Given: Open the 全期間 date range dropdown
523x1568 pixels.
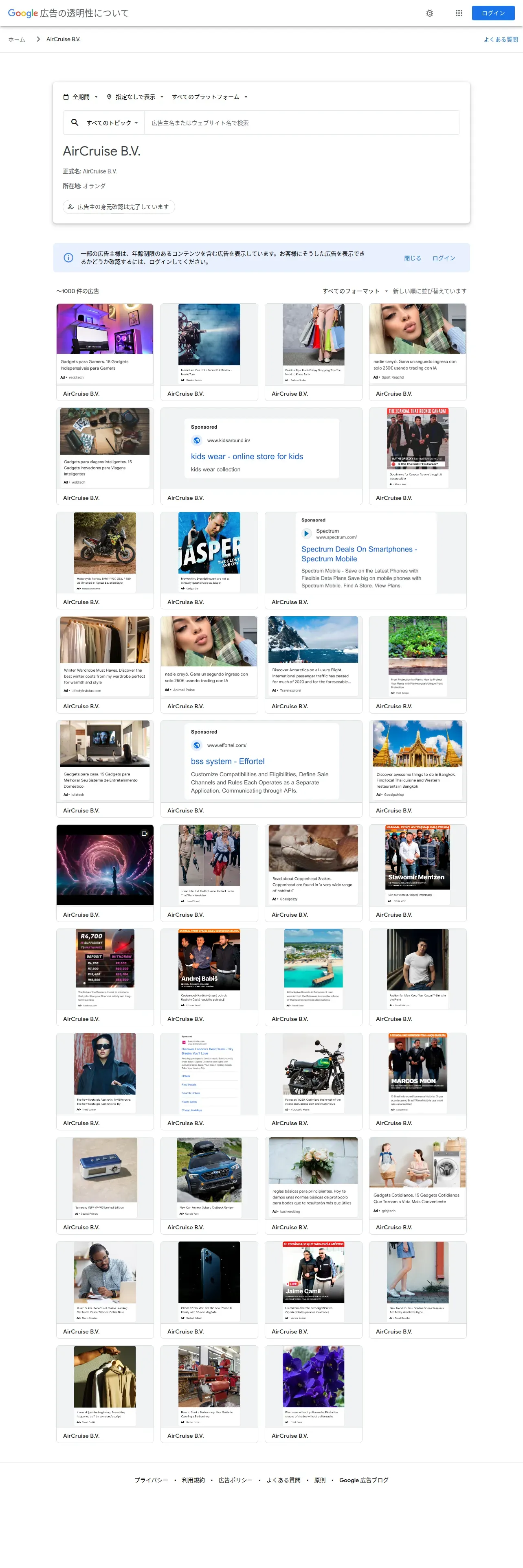Looking at the screenshot, I should click(80, 97).
